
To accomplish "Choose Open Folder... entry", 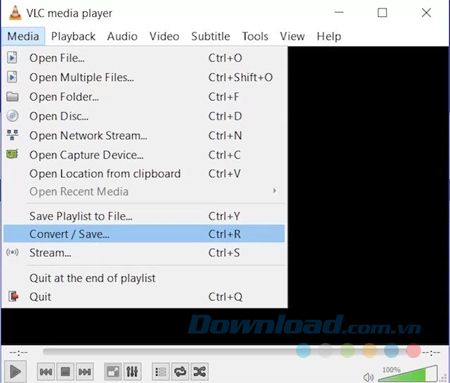I will point(144,97).
